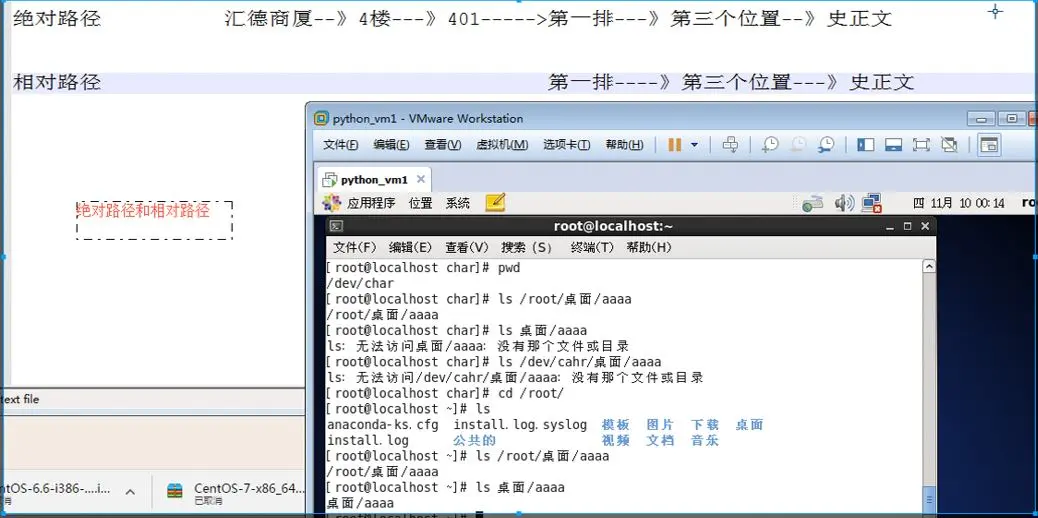Click install.log.syslog in terminal output
This screenshot has height=518, width=1038.
pos(520,425)
